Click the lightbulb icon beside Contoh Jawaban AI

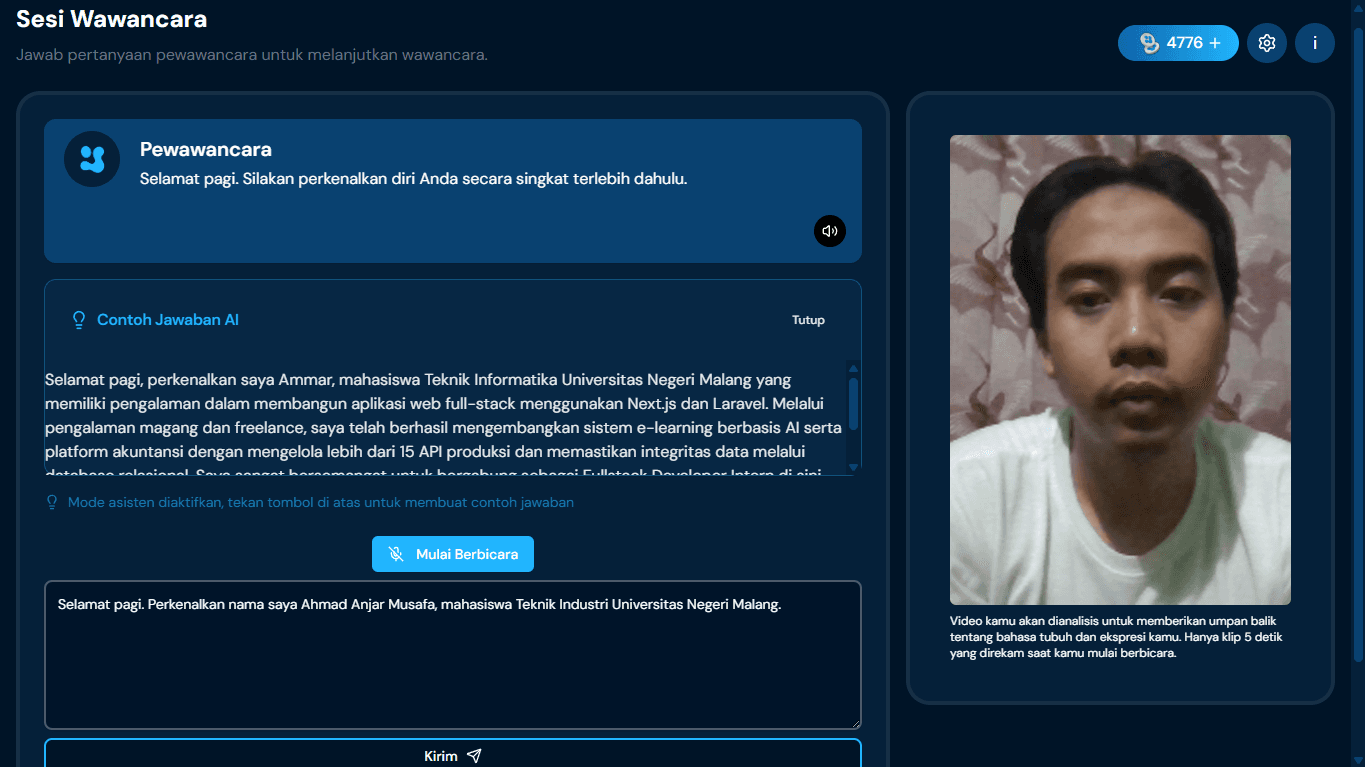click(79, 320)
